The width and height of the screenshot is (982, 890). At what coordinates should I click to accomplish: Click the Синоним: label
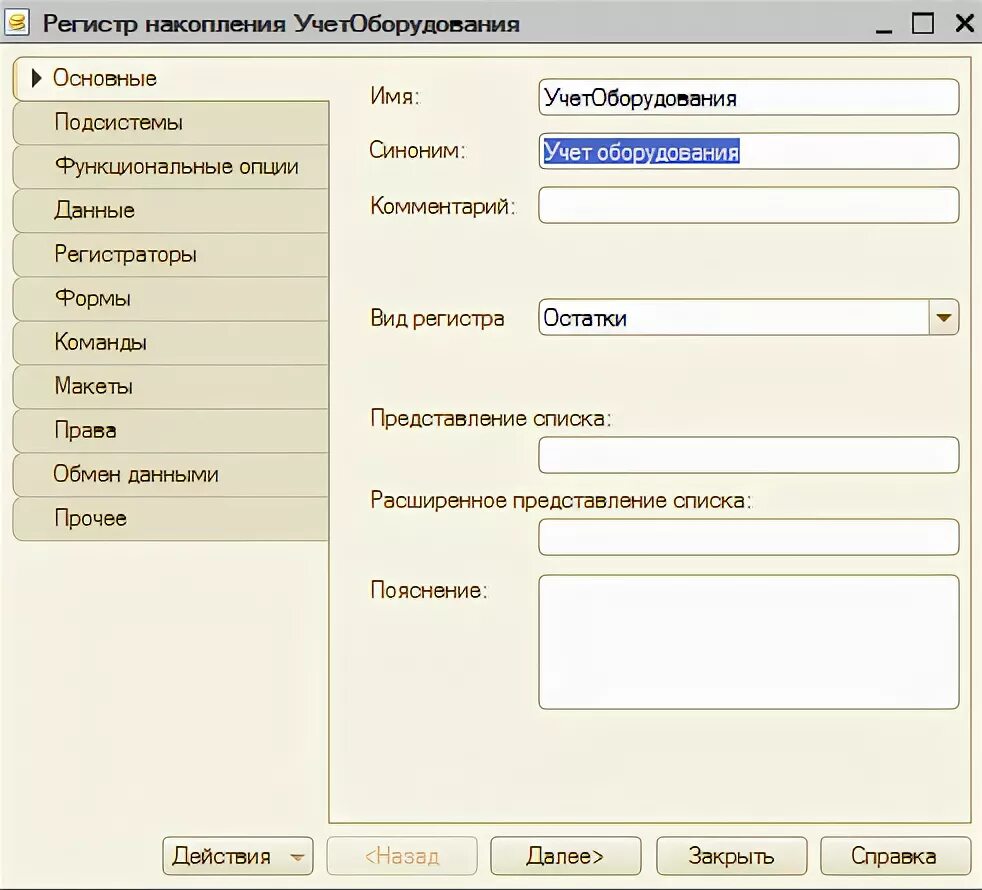click(417, 150)
